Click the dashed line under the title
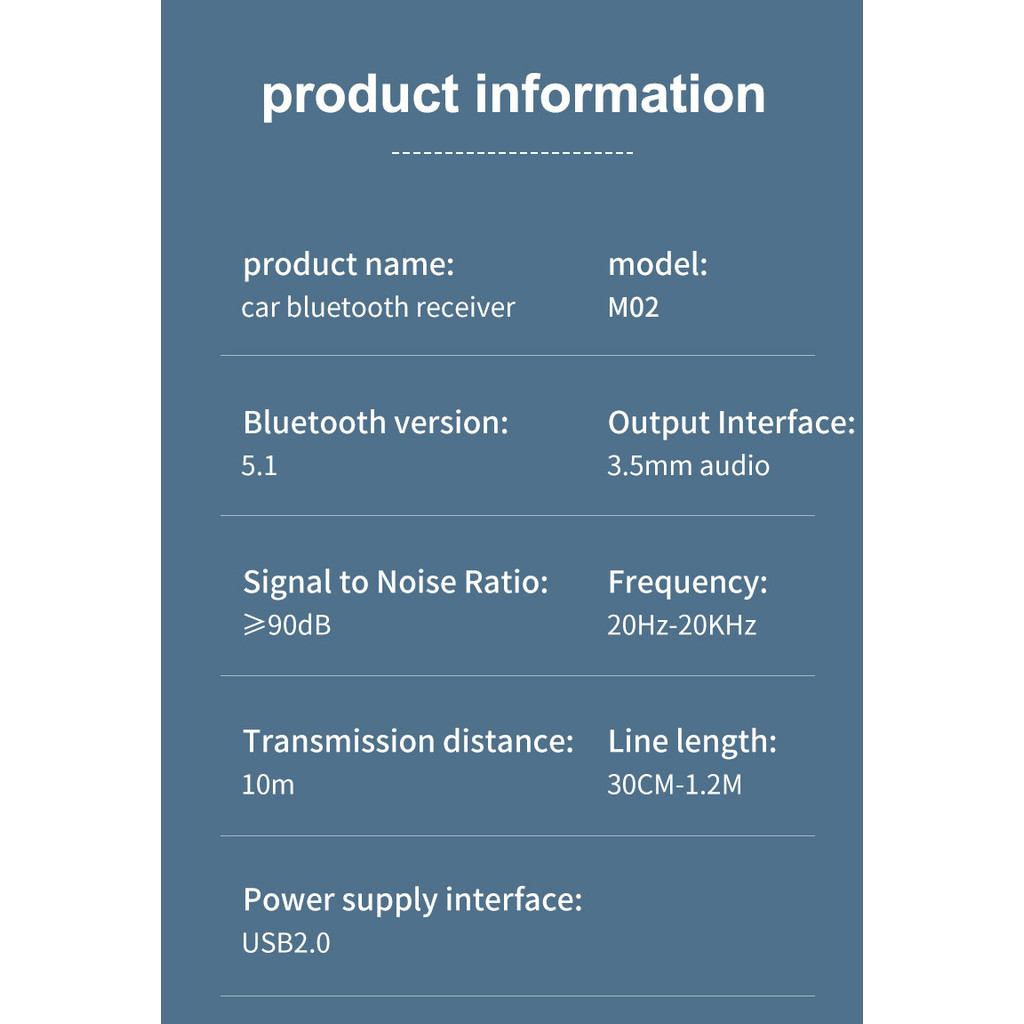Screen dimensions: 1024x1024 tap(513, 153)
